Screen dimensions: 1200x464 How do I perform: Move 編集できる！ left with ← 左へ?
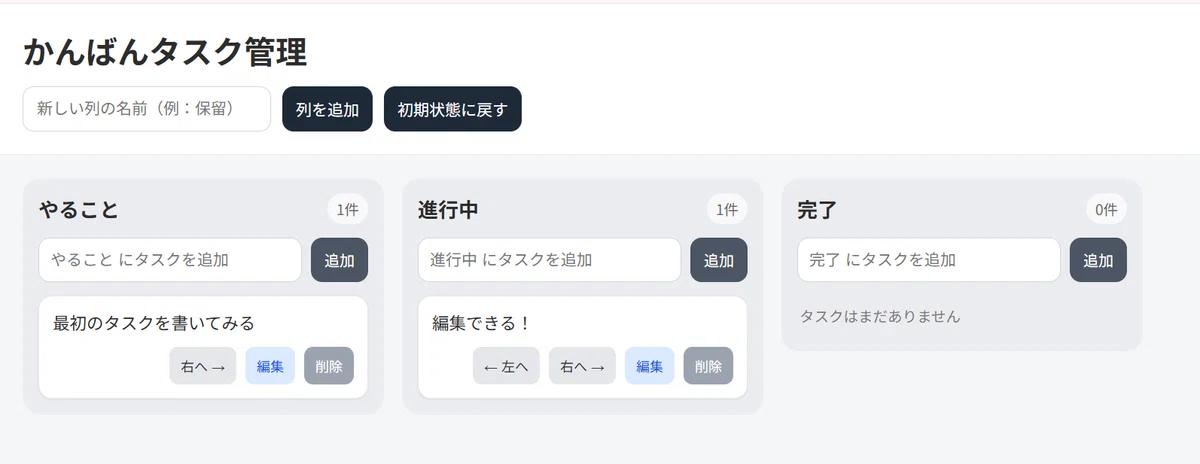[x=506, y=366]
